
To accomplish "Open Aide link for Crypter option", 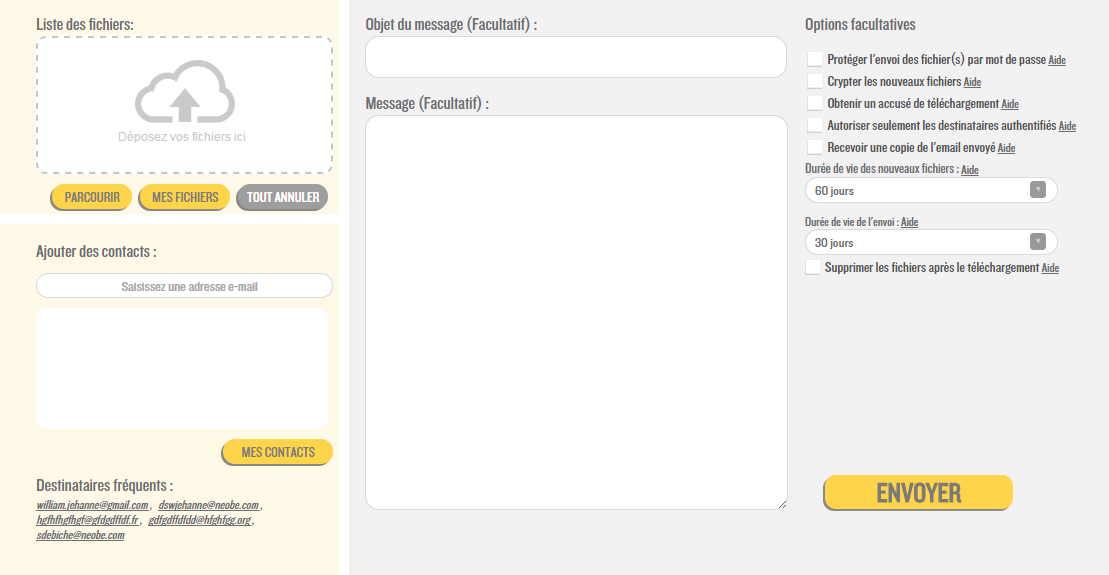I will pyautogui.click(x=972, y=83).
